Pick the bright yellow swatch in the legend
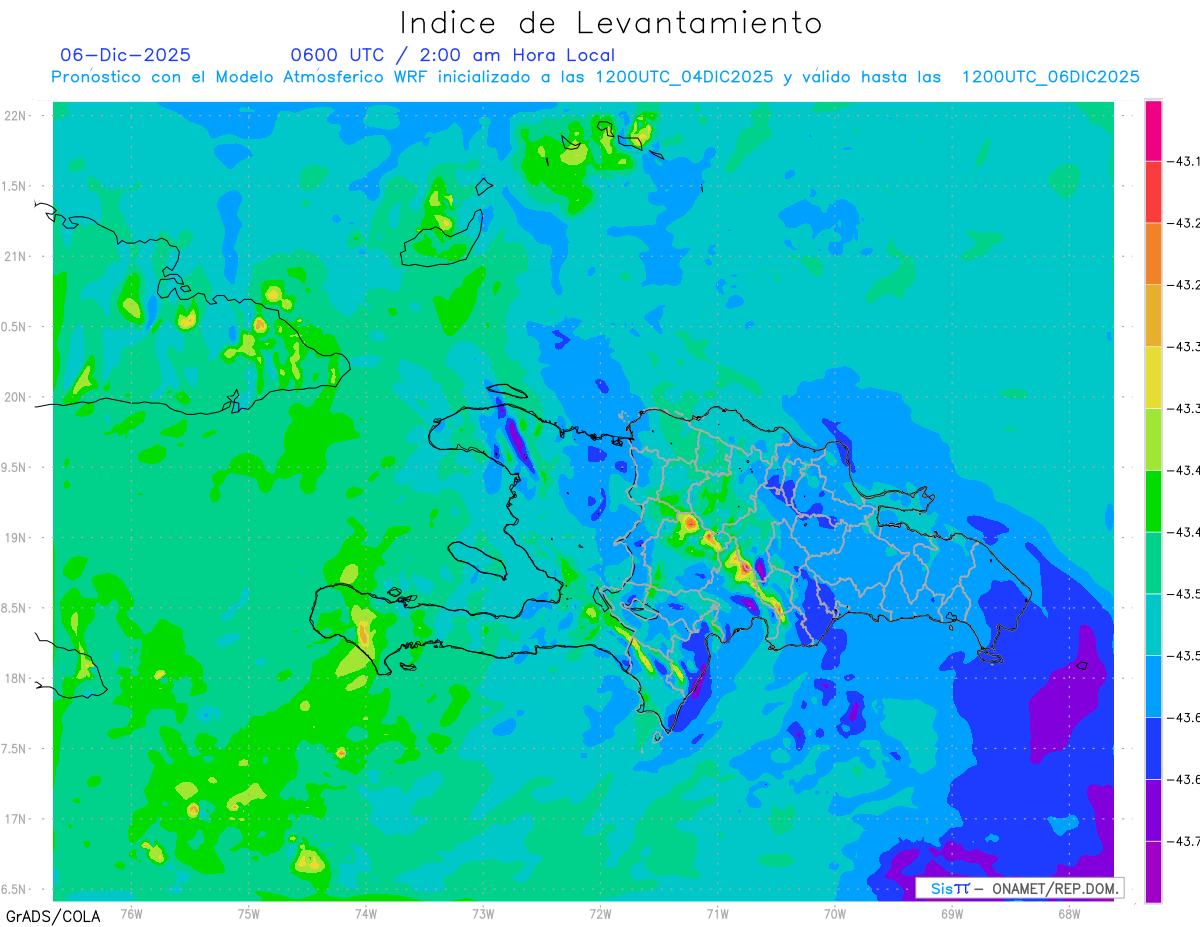Viewport: 1200px width, 927px height. click(x=1153, y=377)
